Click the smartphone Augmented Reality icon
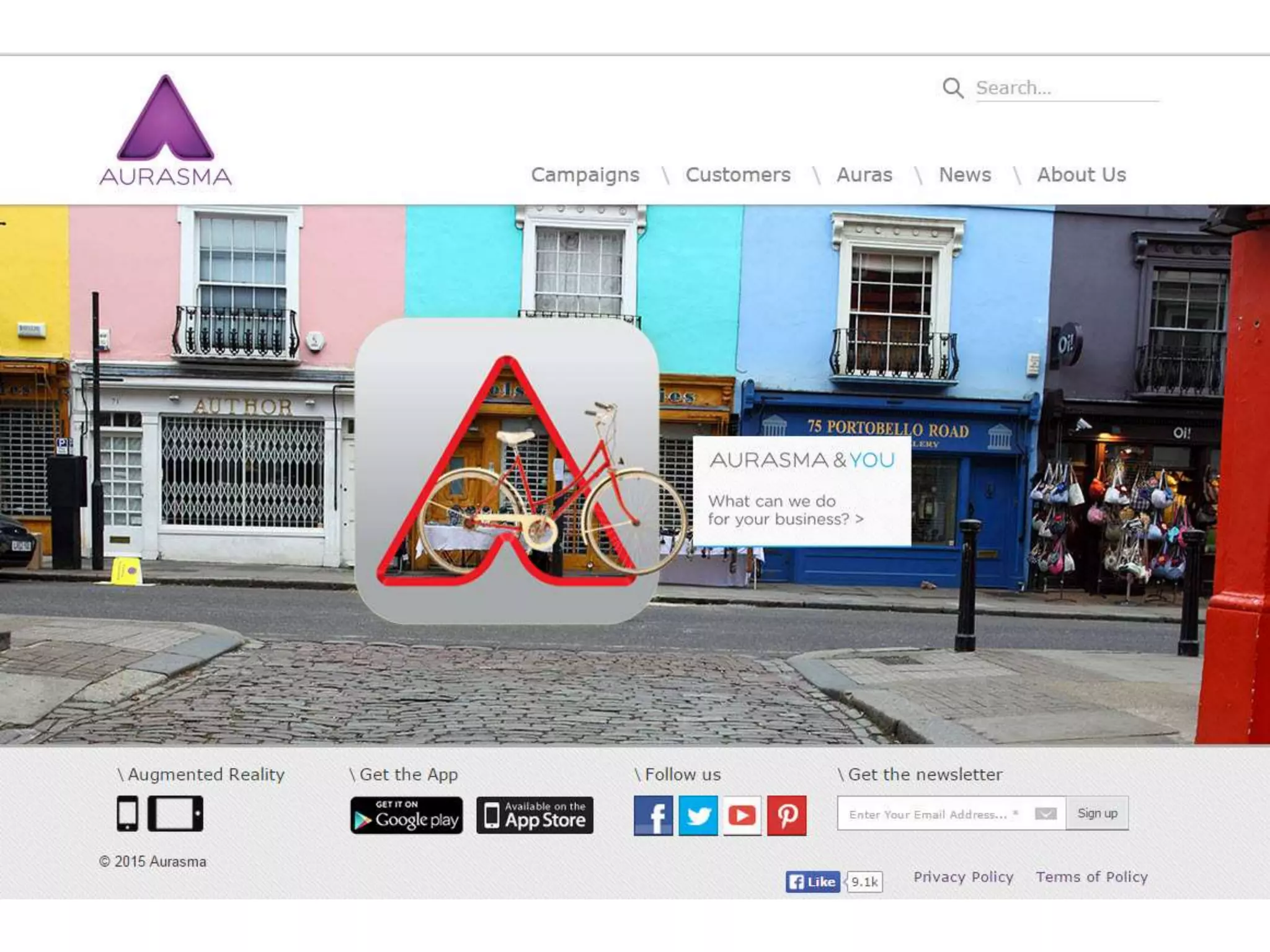This screenshot has width=1270, height=952. pyautogui.click(x=128, y=813)
